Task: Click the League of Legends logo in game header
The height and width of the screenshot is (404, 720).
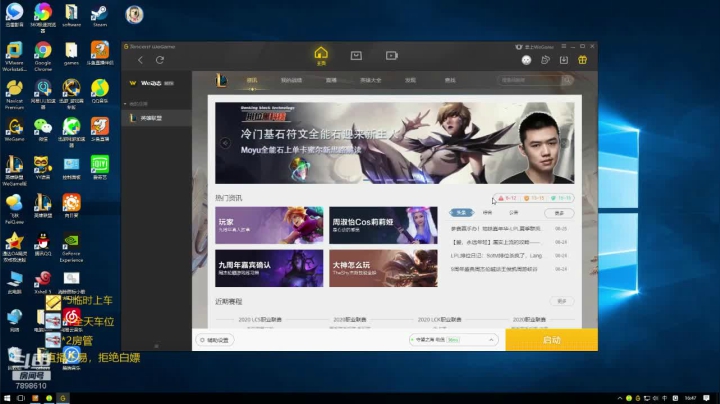Action: pos(221,80)
